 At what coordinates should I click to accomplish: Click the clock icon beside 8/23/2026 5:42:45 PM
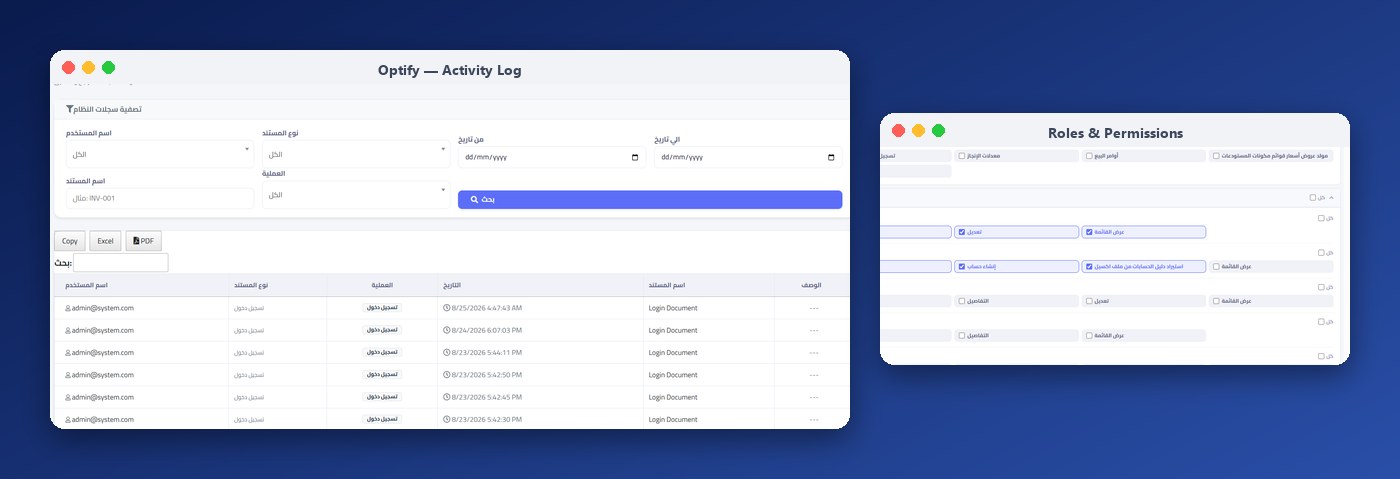coord(446,397)
